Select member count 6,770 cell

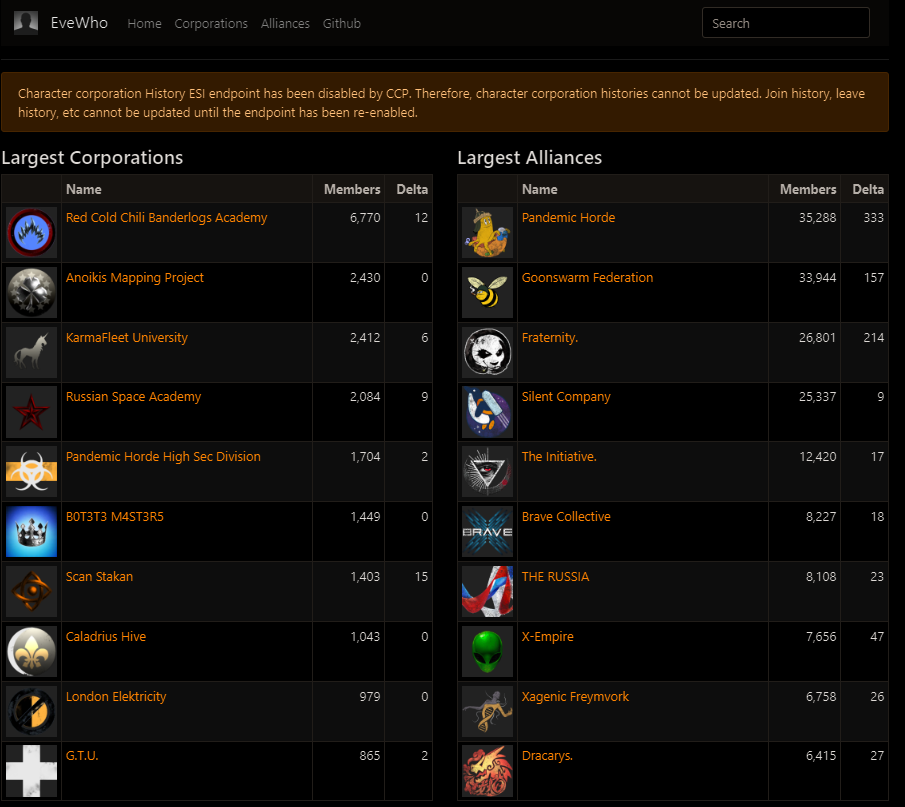[x=365, y=218]
